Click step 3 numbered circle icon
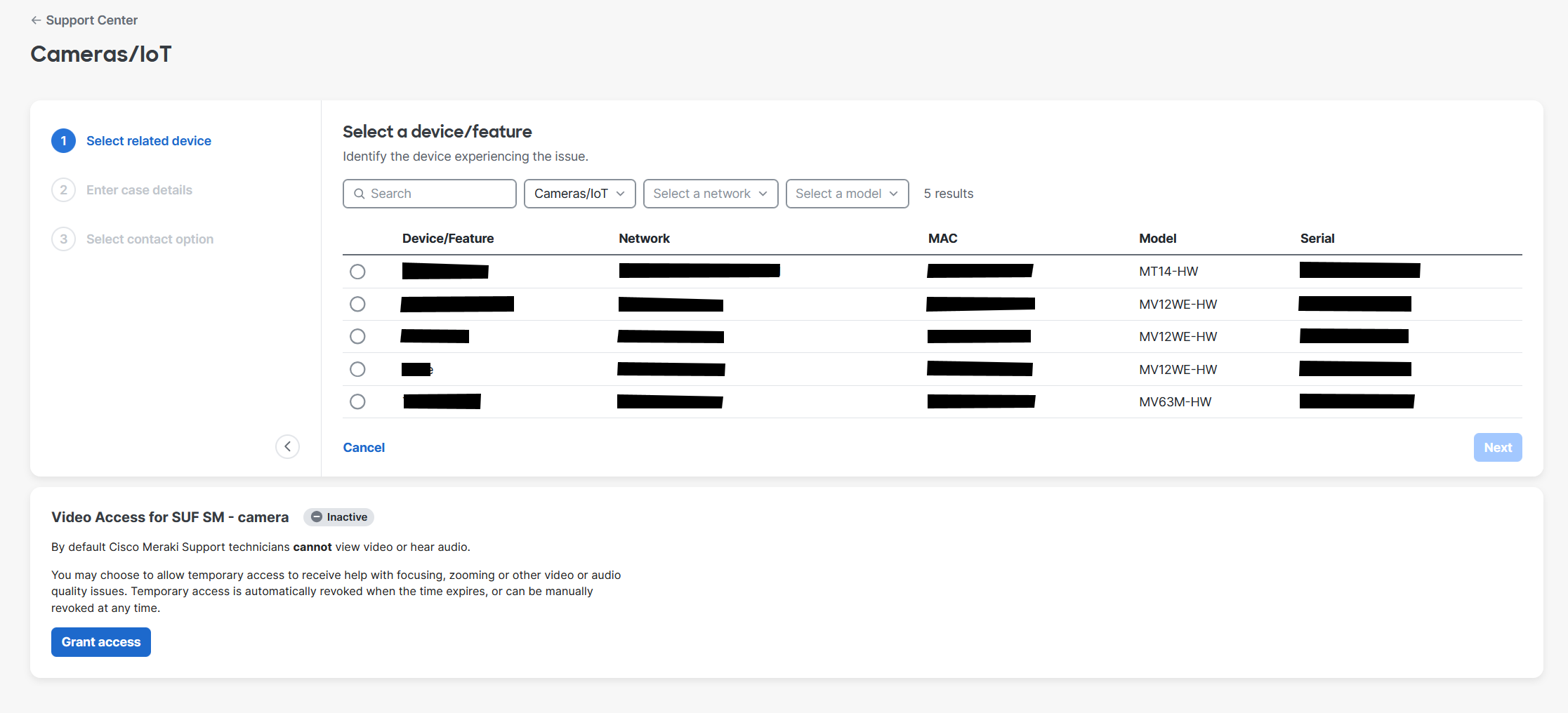The height and width of the screenshot is (713, 1568). point(63,239)
